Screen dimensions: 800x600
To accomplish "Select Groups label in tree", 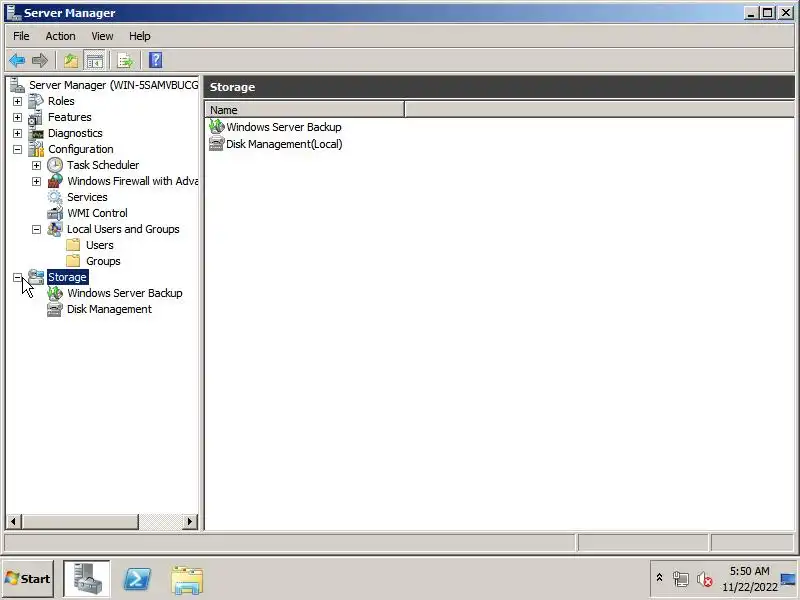I will (103, 261).
